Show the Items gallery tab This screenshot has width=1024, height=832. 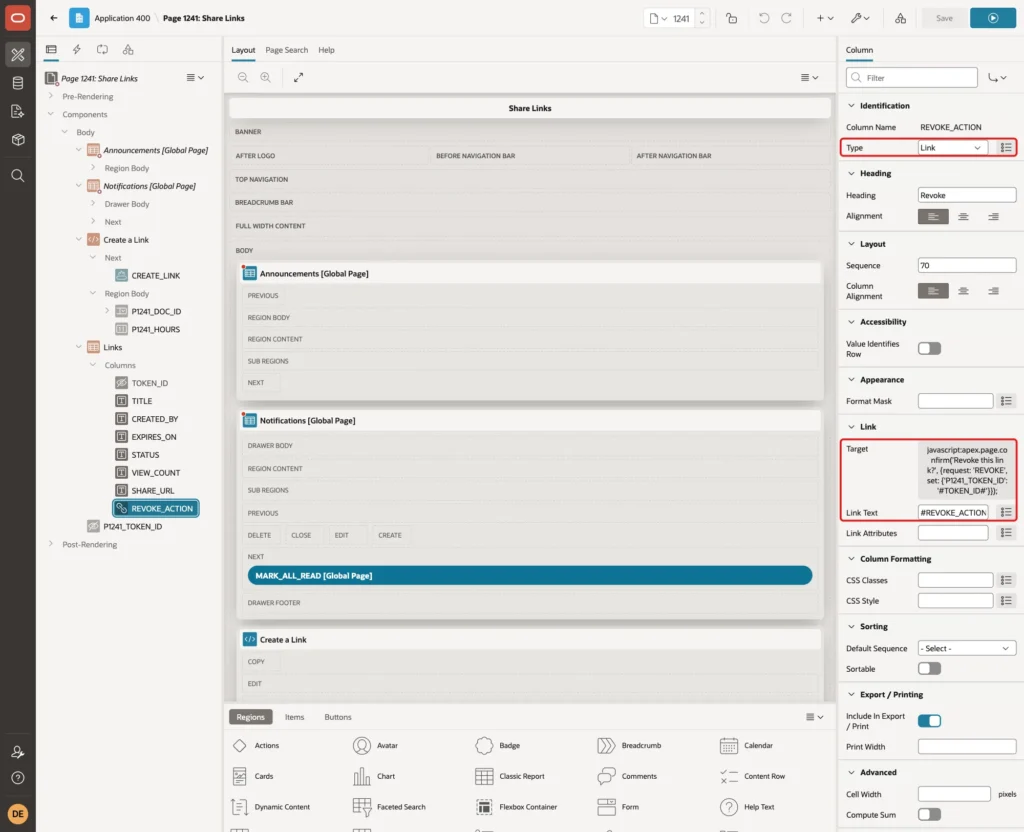point(295,717)
